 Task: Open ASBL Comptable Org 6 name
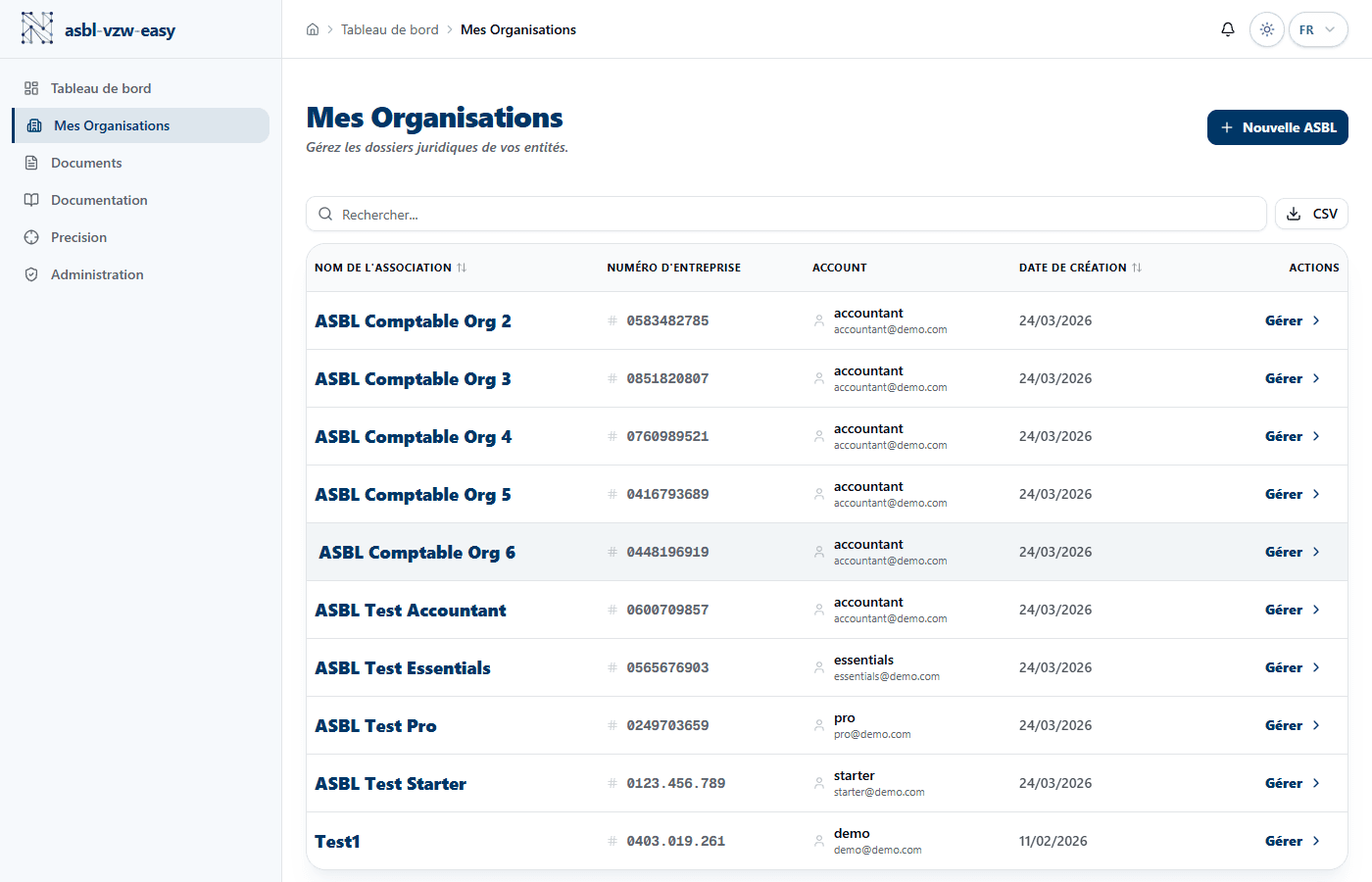[x=416, y=552]
